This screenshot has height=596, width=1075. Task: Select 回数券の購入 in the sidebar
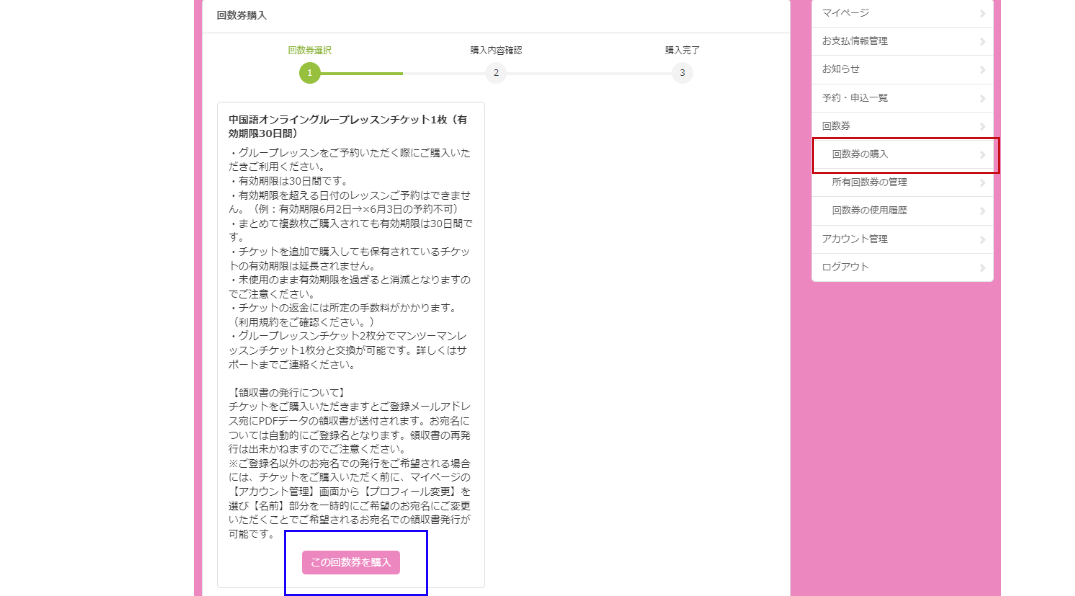pos(860,154)
